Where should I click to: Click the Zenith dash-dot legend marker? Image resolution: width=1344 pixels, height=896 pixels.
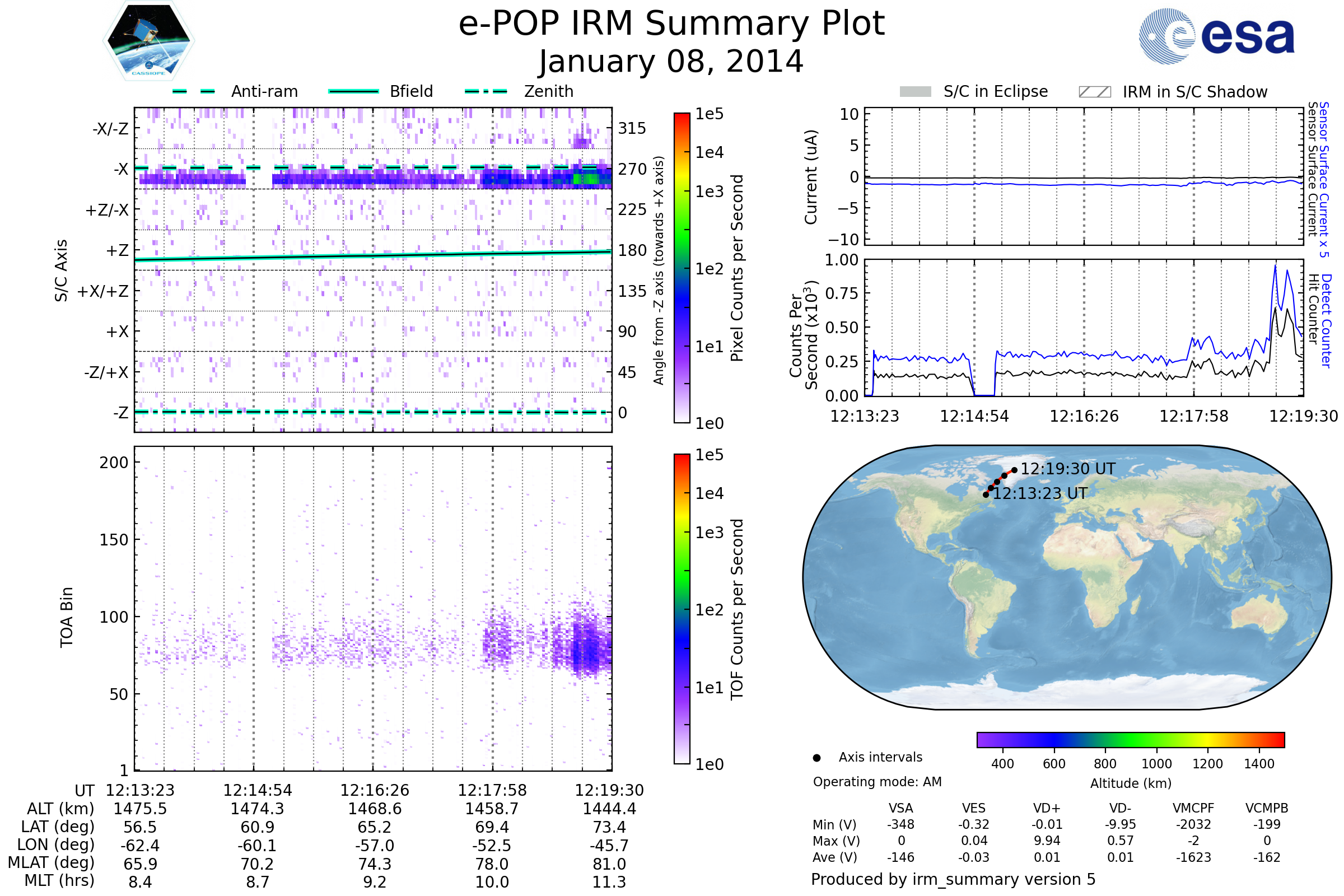[486, 91]
